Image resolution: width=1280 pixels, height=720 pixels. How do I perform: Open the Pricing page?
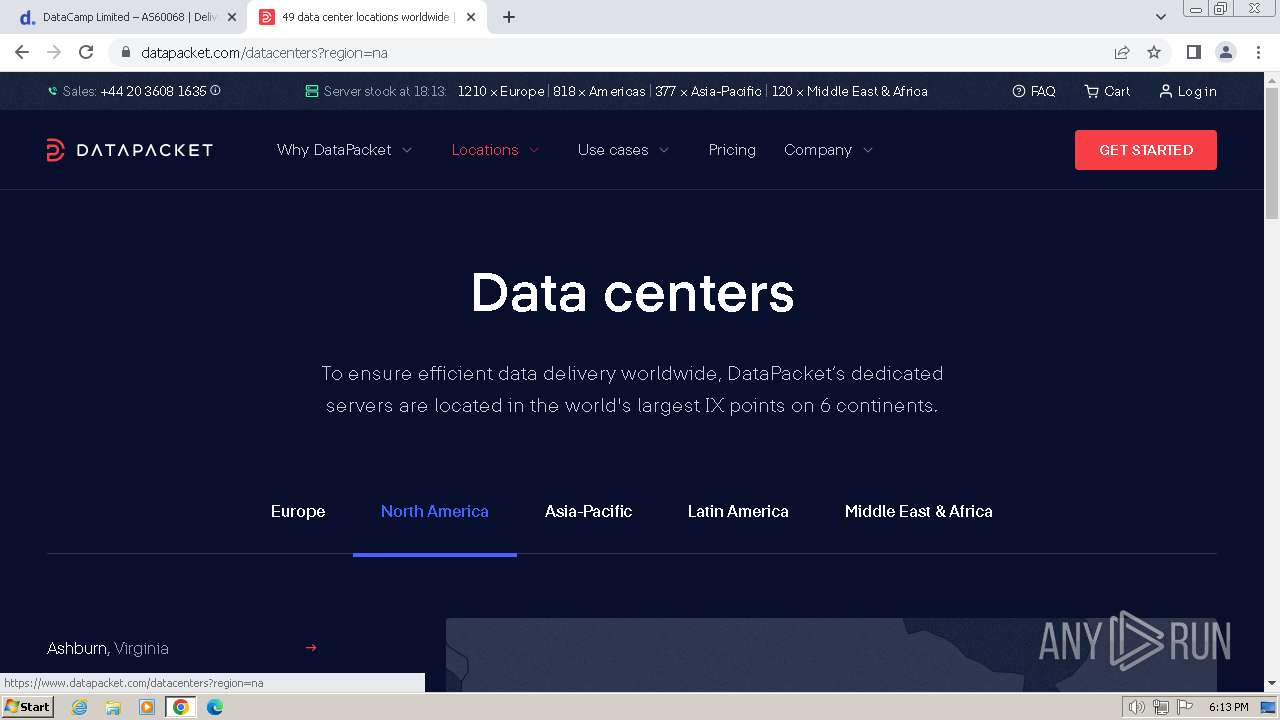click(x=732, y=150)
